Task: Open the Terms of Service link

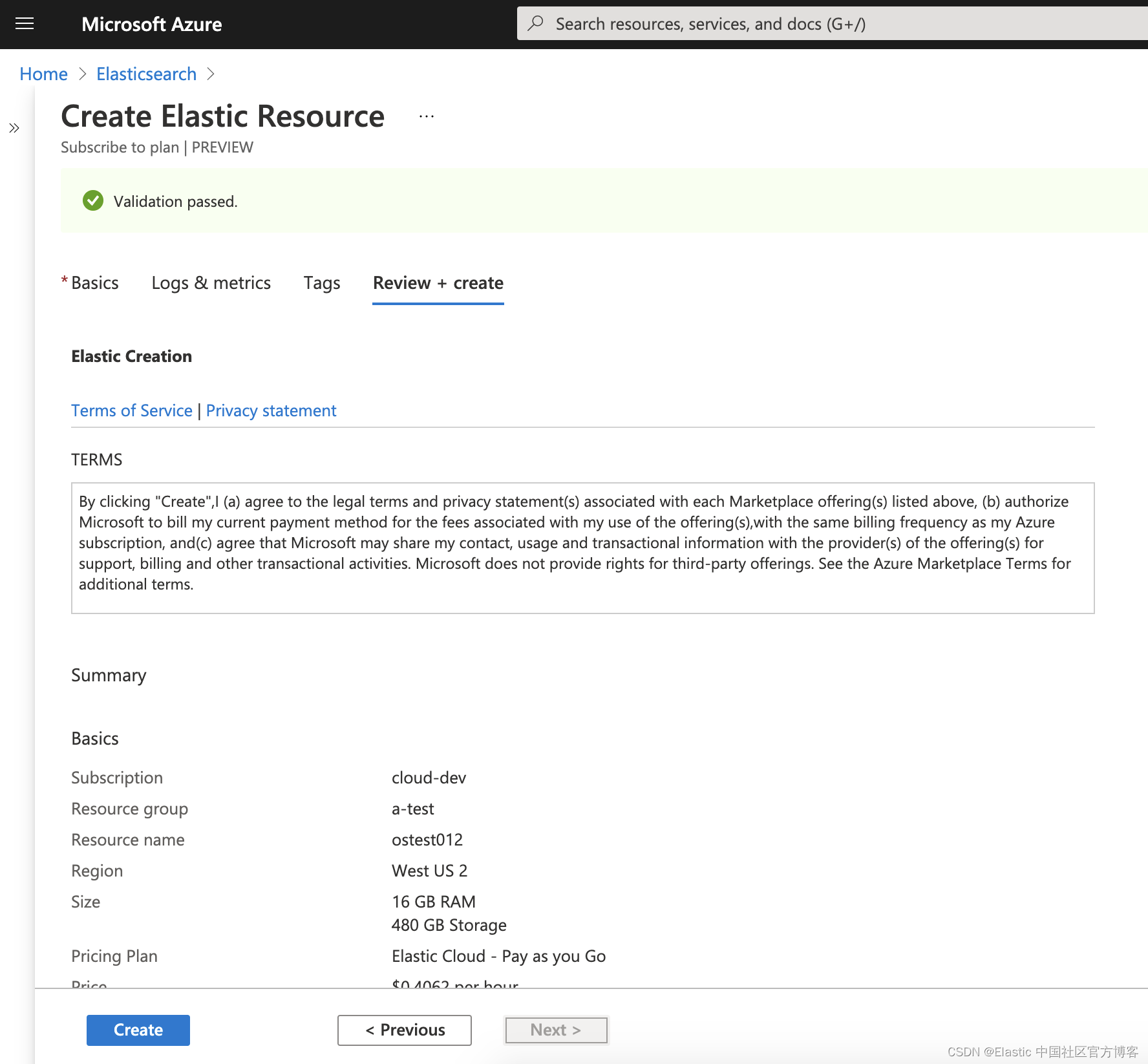Action: coord(131,410)
